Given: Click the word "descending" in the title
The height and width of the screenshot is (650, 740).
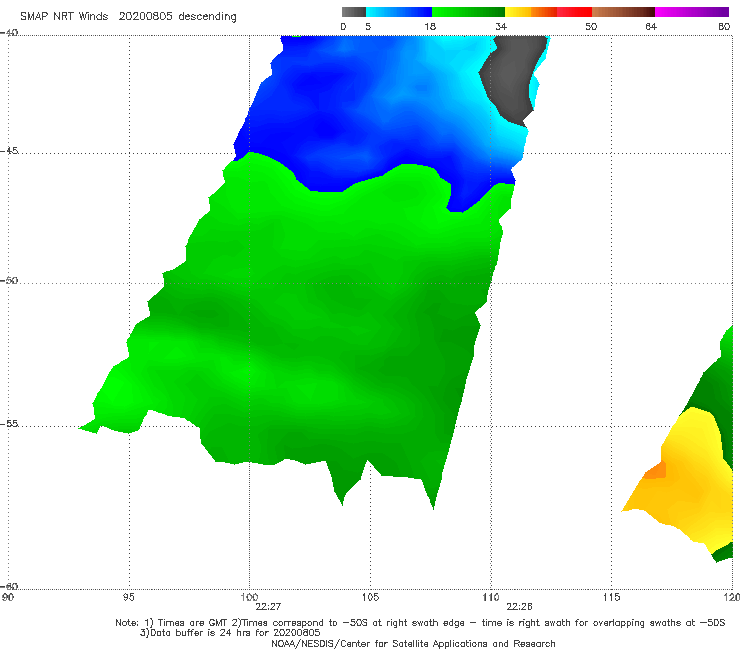Looking at the screenshot, I should [207, 17].
